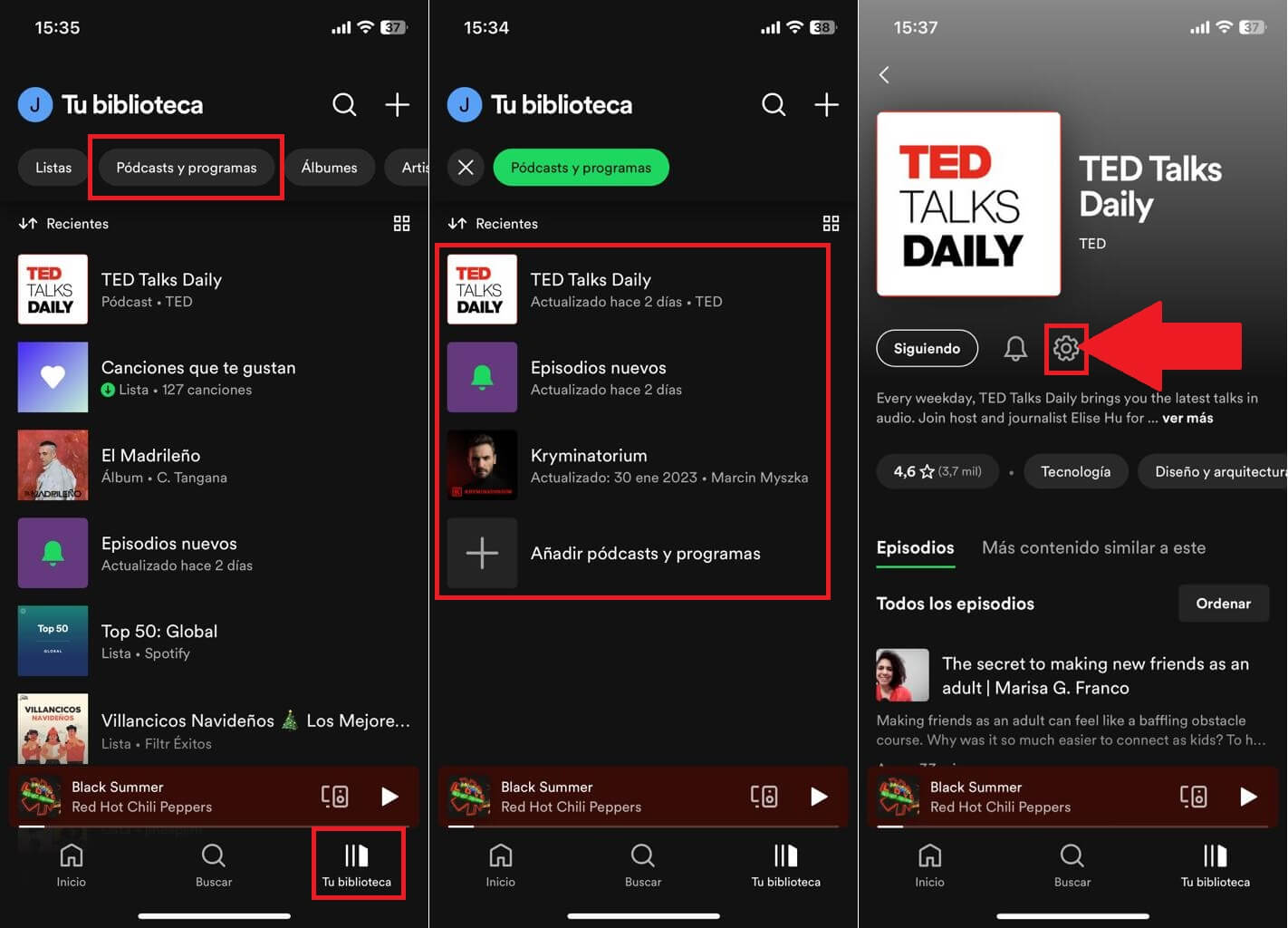The height and width of the screenshot is (928, 1288).
Task: Open rating 4,6 chip
Action: tap(937, 471)
